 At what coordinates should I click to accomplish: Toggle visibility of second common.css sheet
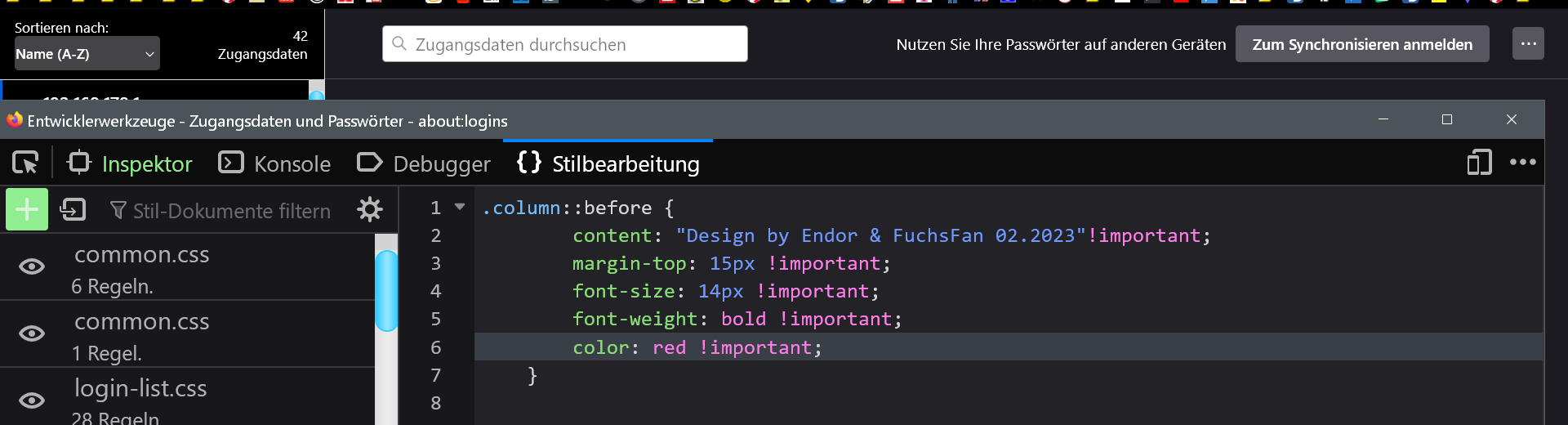(32, 333)
